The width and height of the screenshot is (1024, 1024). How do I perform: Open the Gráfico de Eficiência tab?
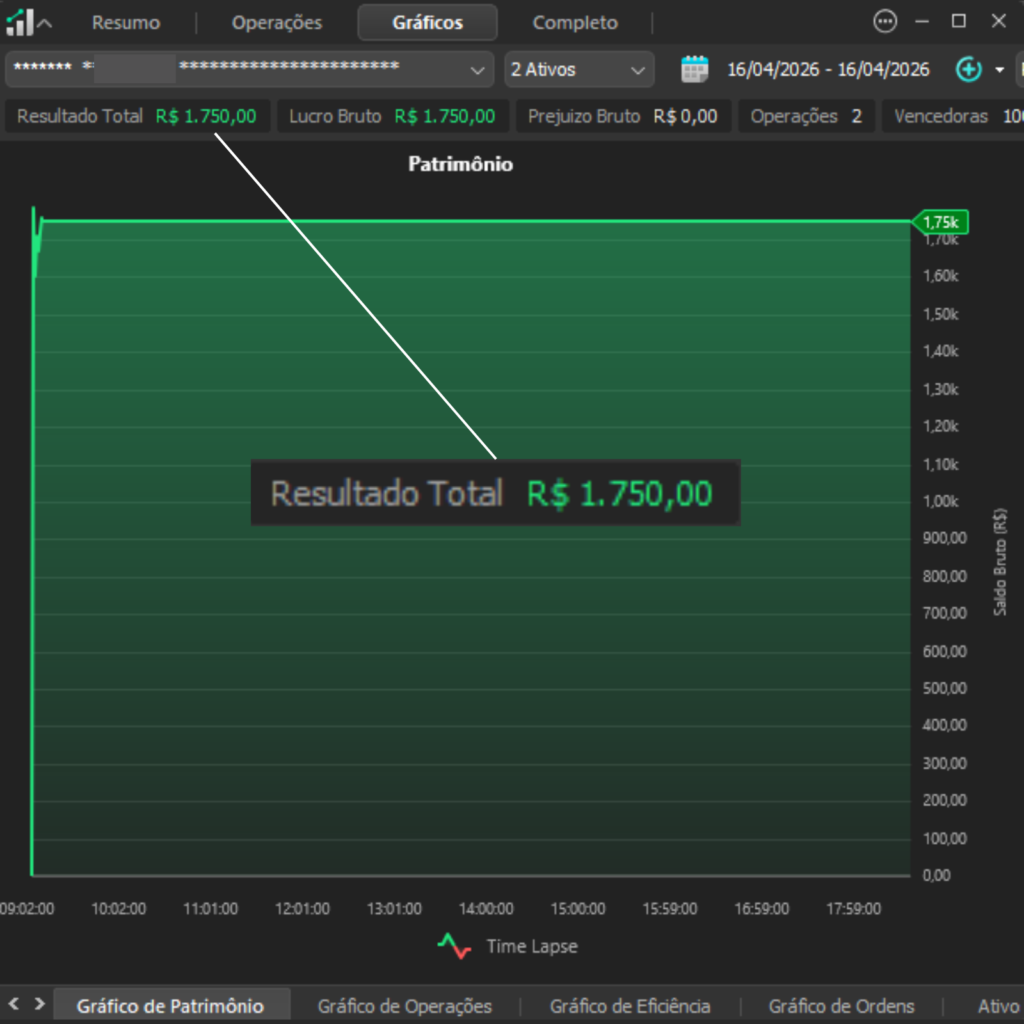[630, 1006]
